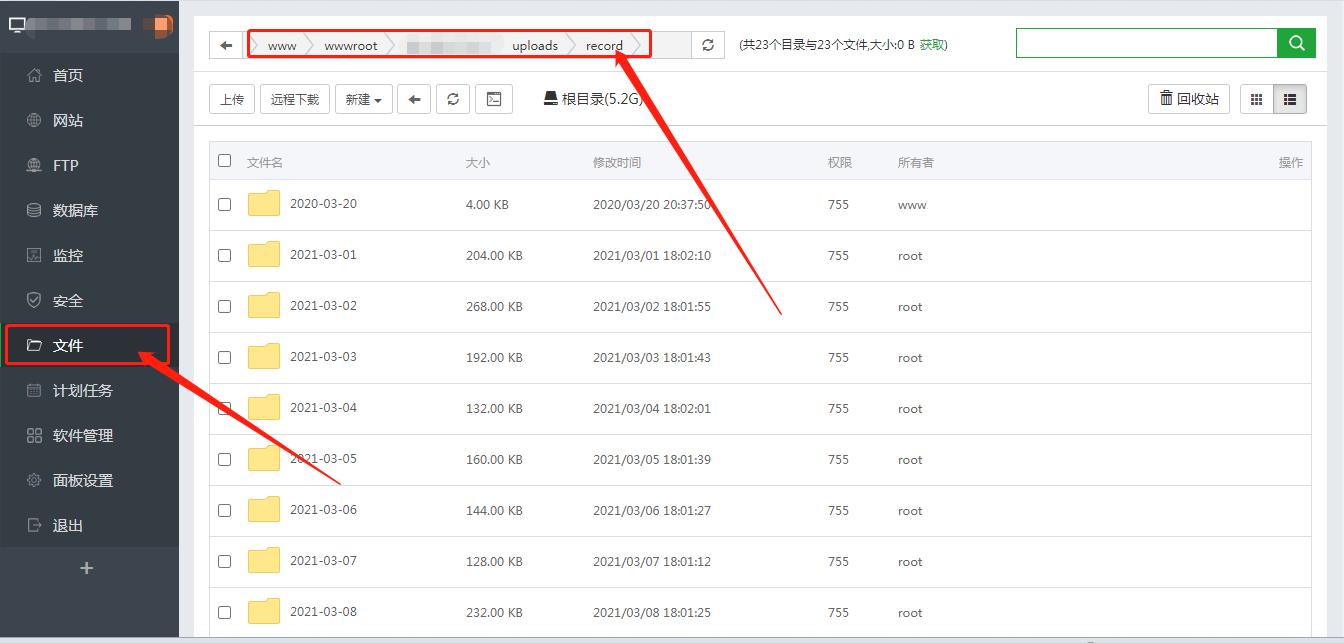Viewport: 1344px width, 643px height.
Task: Click the 远程下载 button
Action: pyautogui.click(x=295, y=99)
